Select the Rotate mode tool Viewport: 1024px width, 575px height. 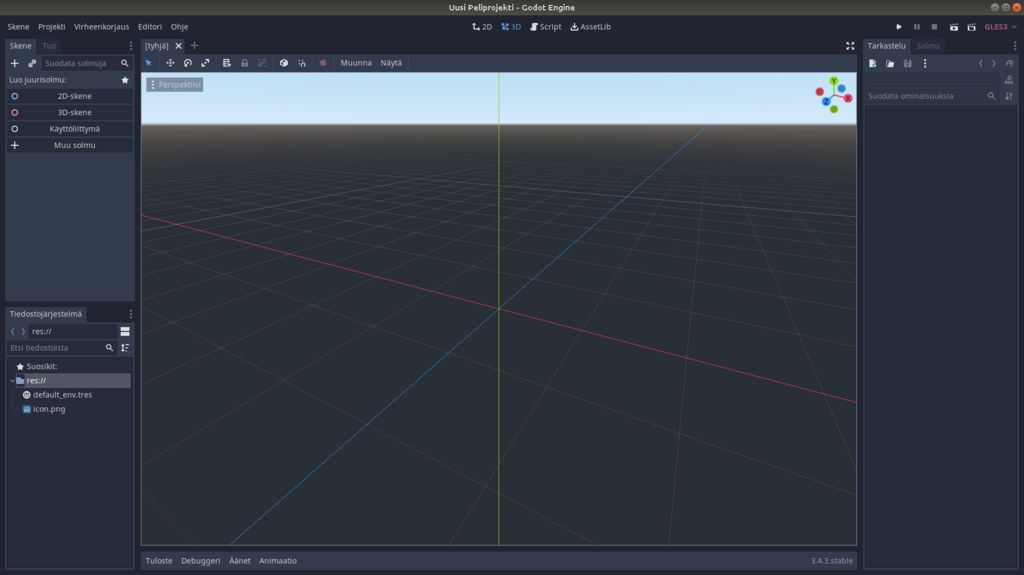(187, 63)
